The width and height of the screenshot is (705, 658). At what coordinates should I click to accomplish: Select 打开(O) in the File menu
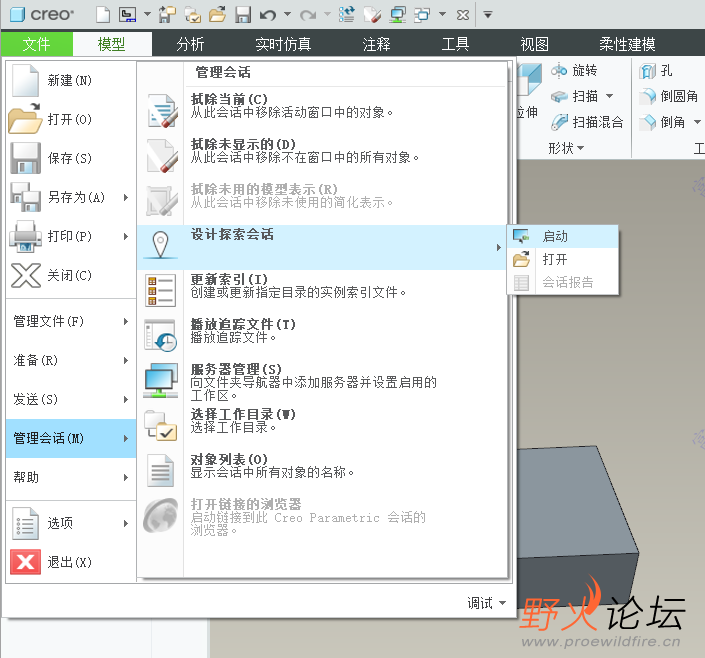(x=71, y=119)
